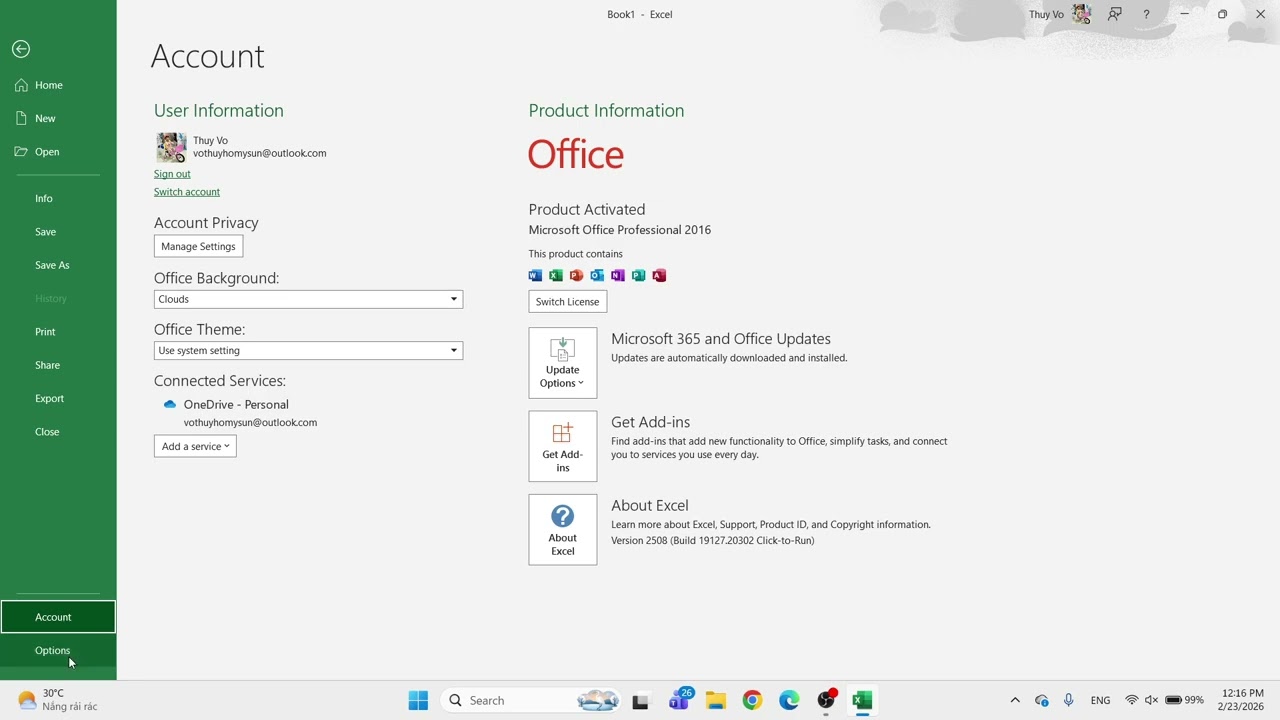Image resolution: width=1280 pixels, height=720 pixels.
Task: Select Share in backstage menu
Action: pos(58,365)
